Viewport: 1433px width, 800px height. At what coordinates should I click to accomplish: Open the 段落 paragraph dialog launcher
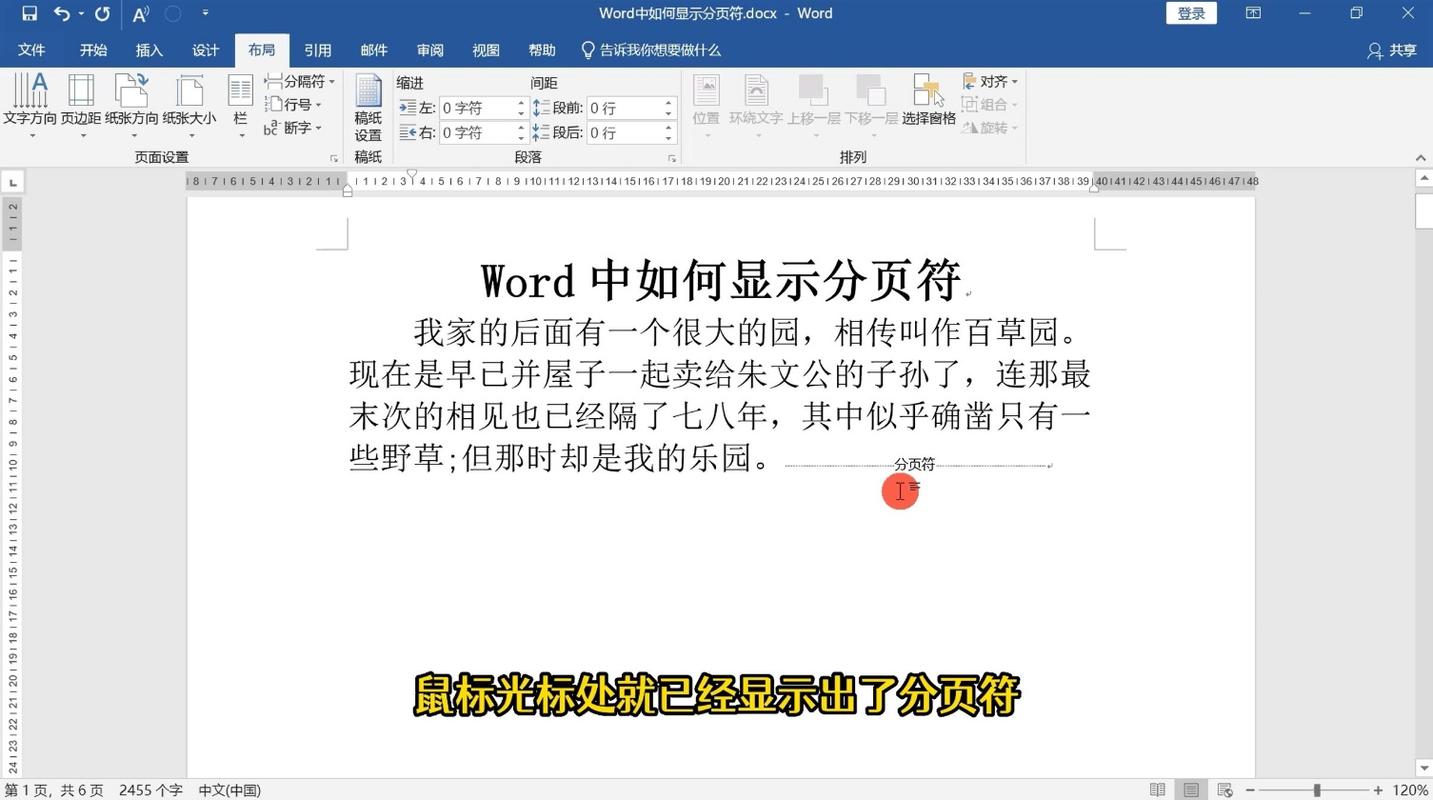[x=672, y=158]
